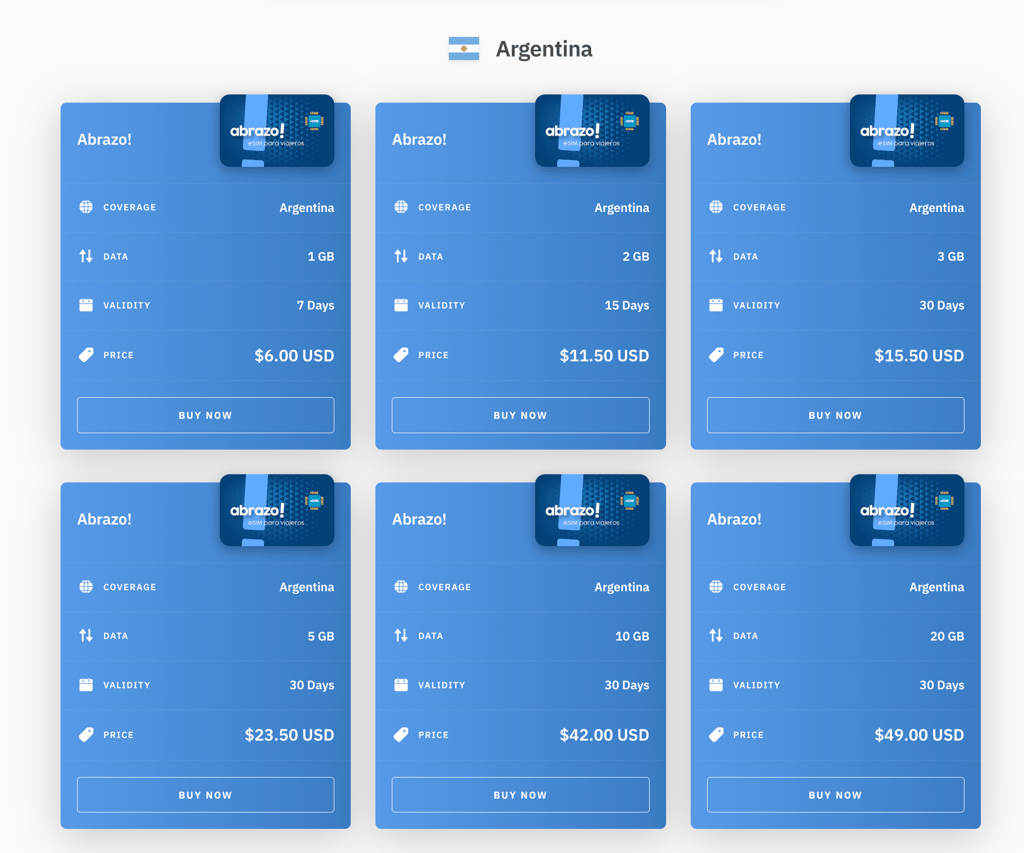Click the Abrazo! title on the 1 GB card
Screen dimensions: 1024x853
pyautogui.click(x=104, y=139)
